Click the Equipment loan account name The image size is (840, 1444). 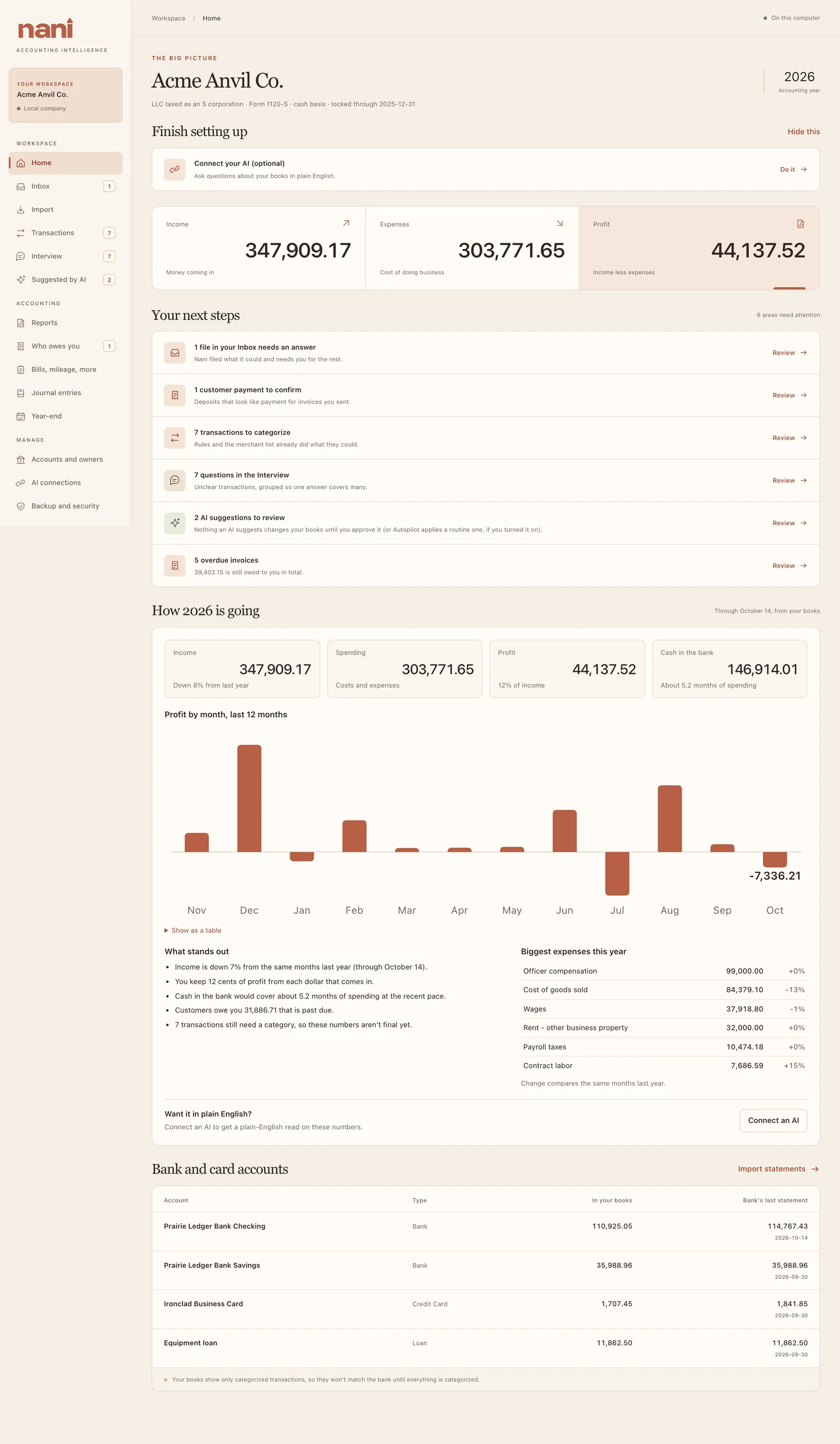tap(191, 1343)
